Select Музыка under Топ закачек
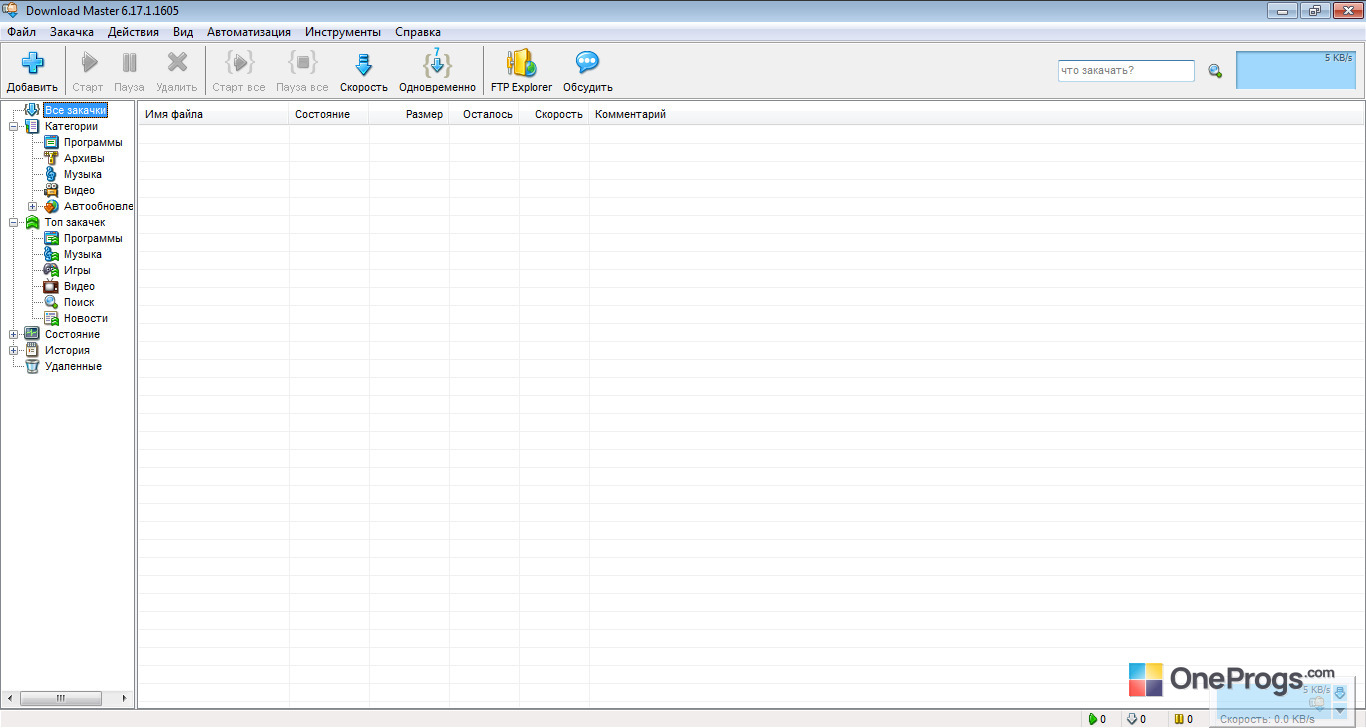The width and height of the screenshot is (1366, 728). click(x=83, y=254)
